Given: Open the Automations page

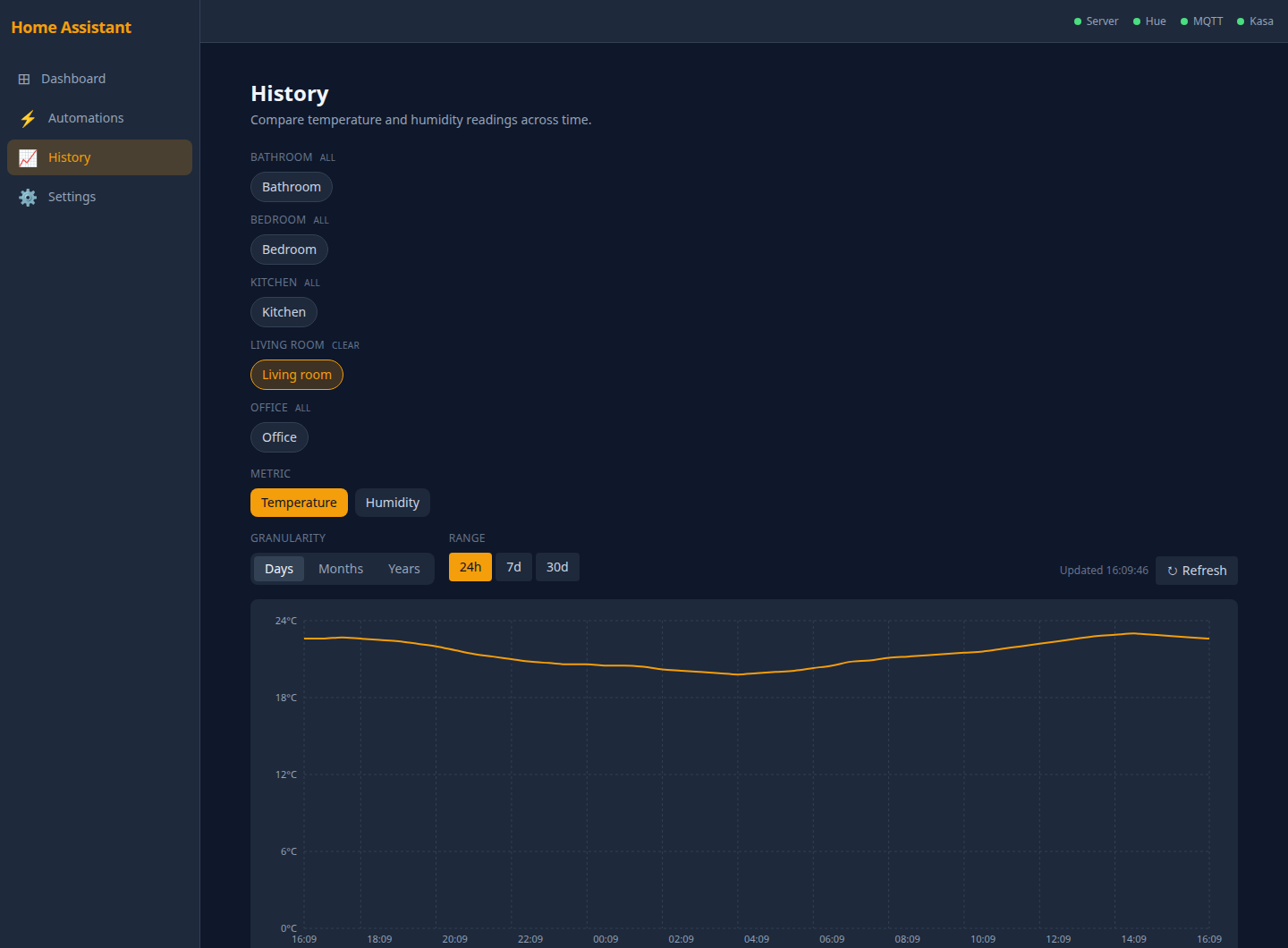Looking at the screenshot, I should tap(99, 118).
